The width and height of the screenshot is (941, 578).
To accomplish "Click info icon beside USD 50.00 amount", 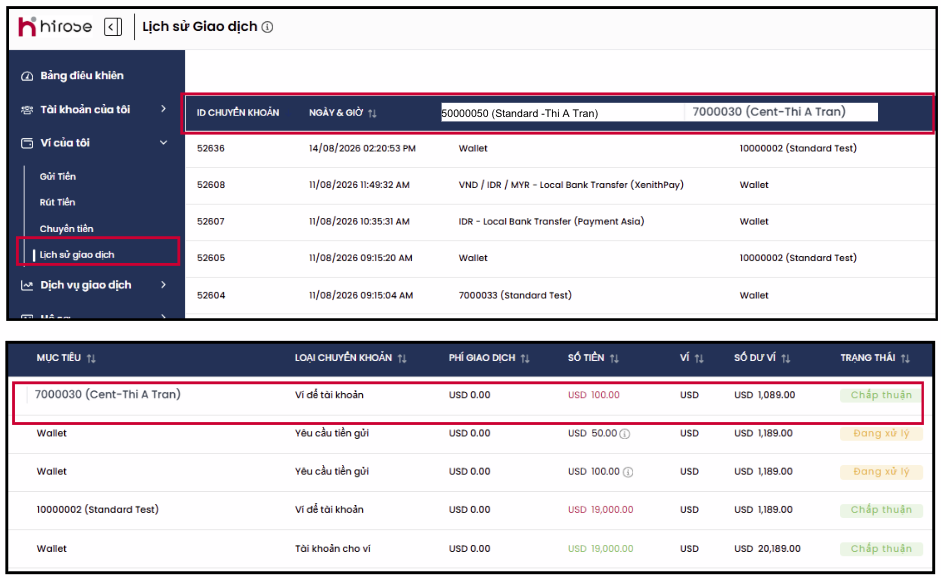I will 625,434.
